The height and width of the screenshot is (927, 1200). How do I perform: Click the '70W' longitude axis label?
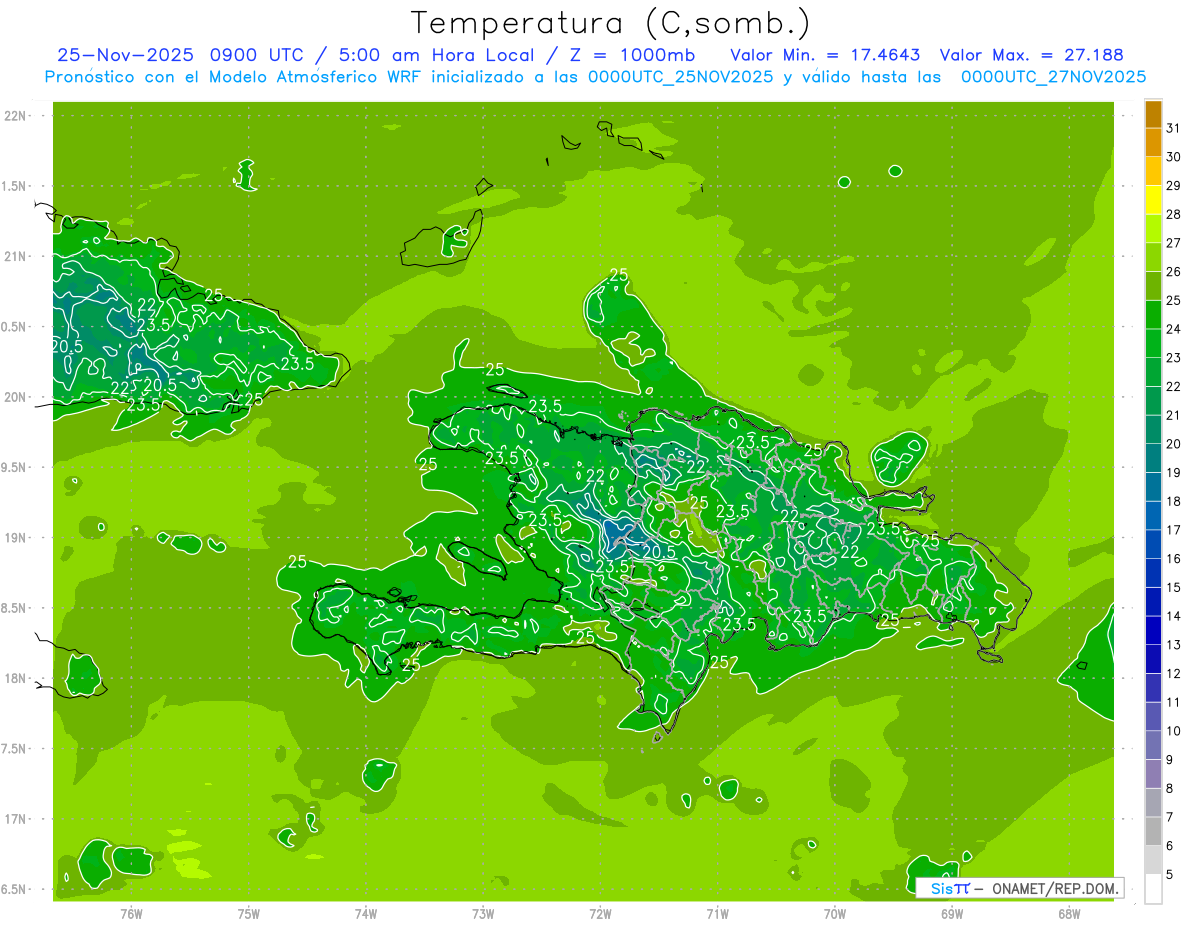(x=835, y=914)
